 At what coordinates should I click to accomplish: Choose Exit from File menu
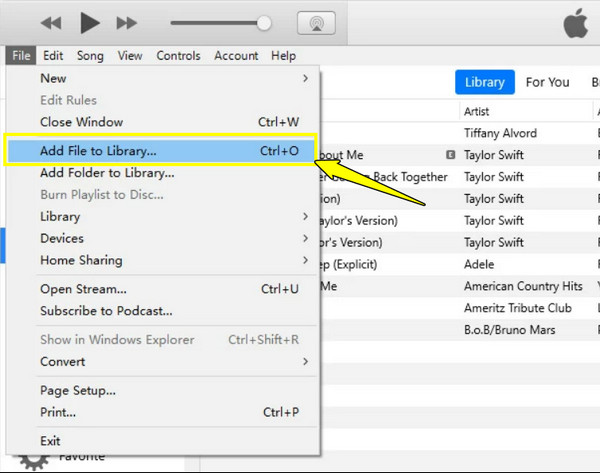(x=163, y=441)
